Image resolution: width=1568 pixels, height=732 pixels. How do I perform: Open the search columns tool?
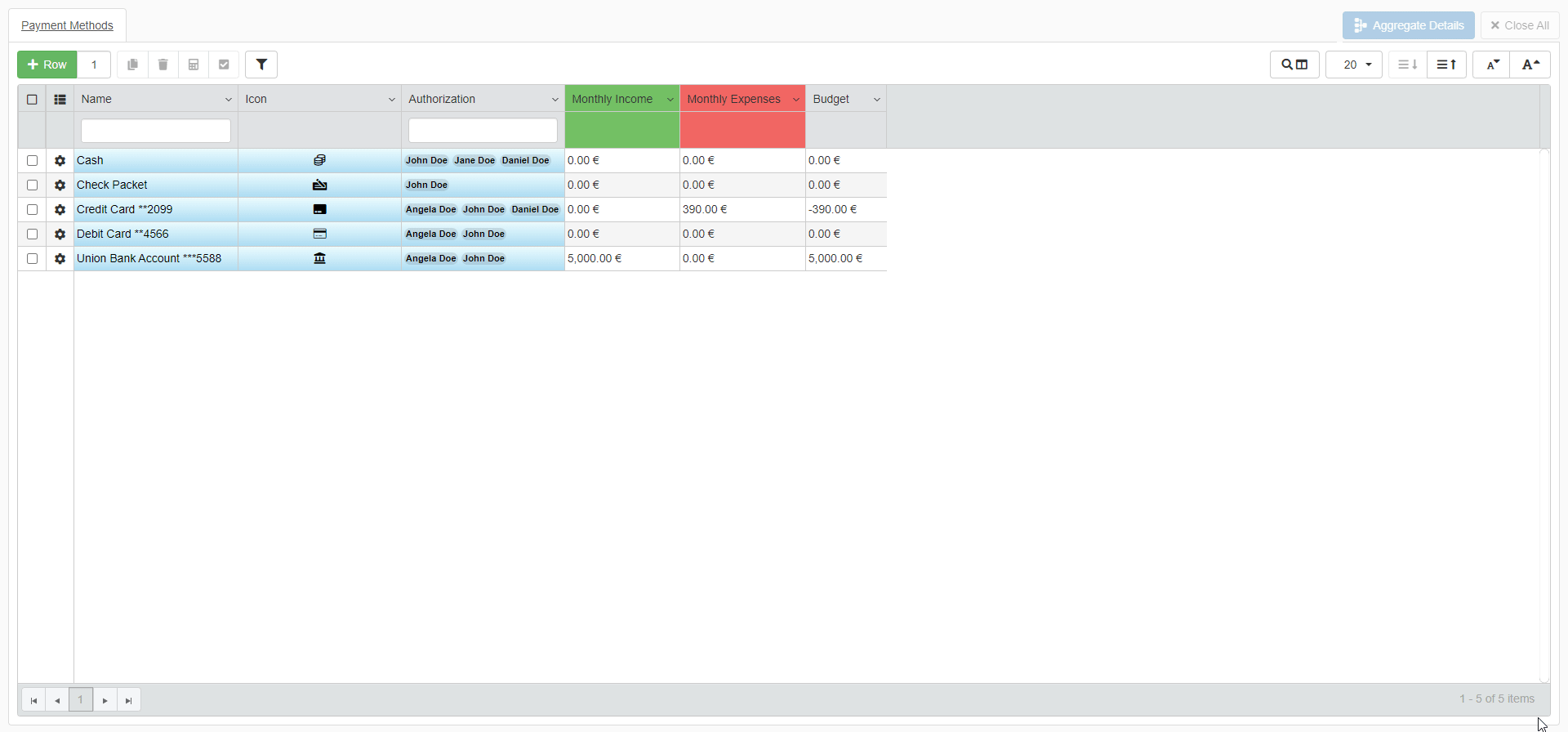click(1294, 65)
